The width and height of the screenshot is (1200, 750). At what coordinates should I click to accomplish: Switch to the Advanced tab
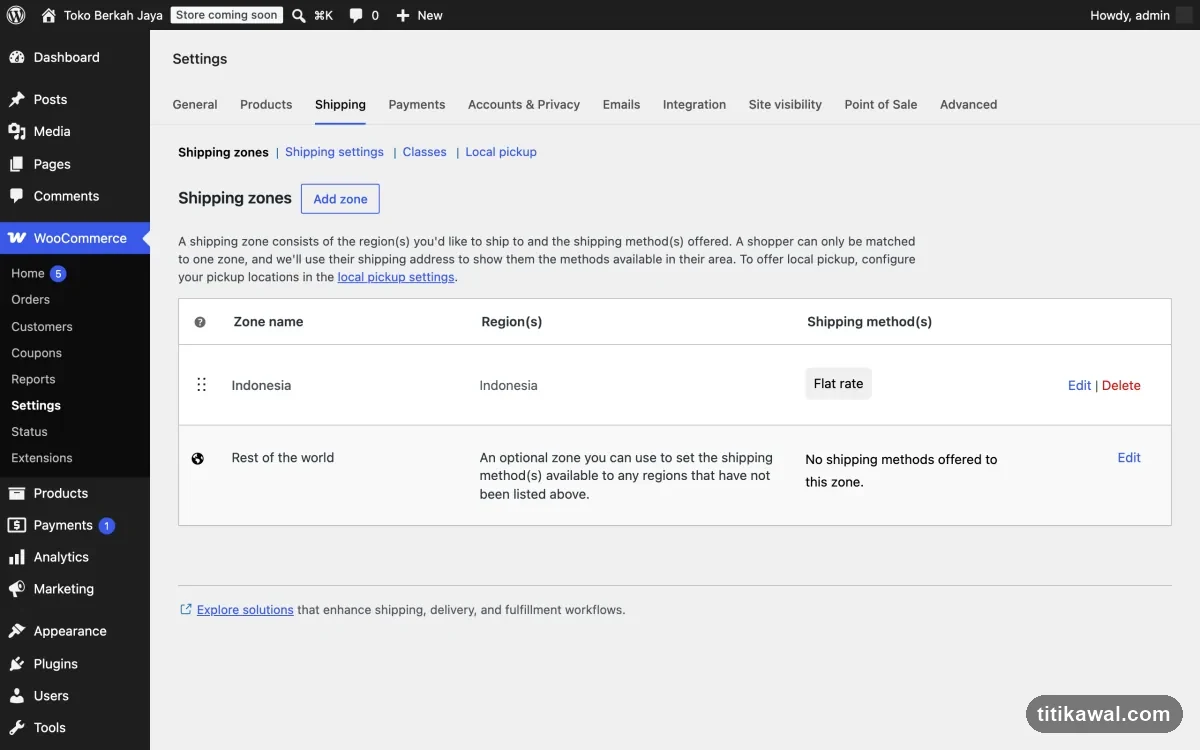(x=968, y=104)
